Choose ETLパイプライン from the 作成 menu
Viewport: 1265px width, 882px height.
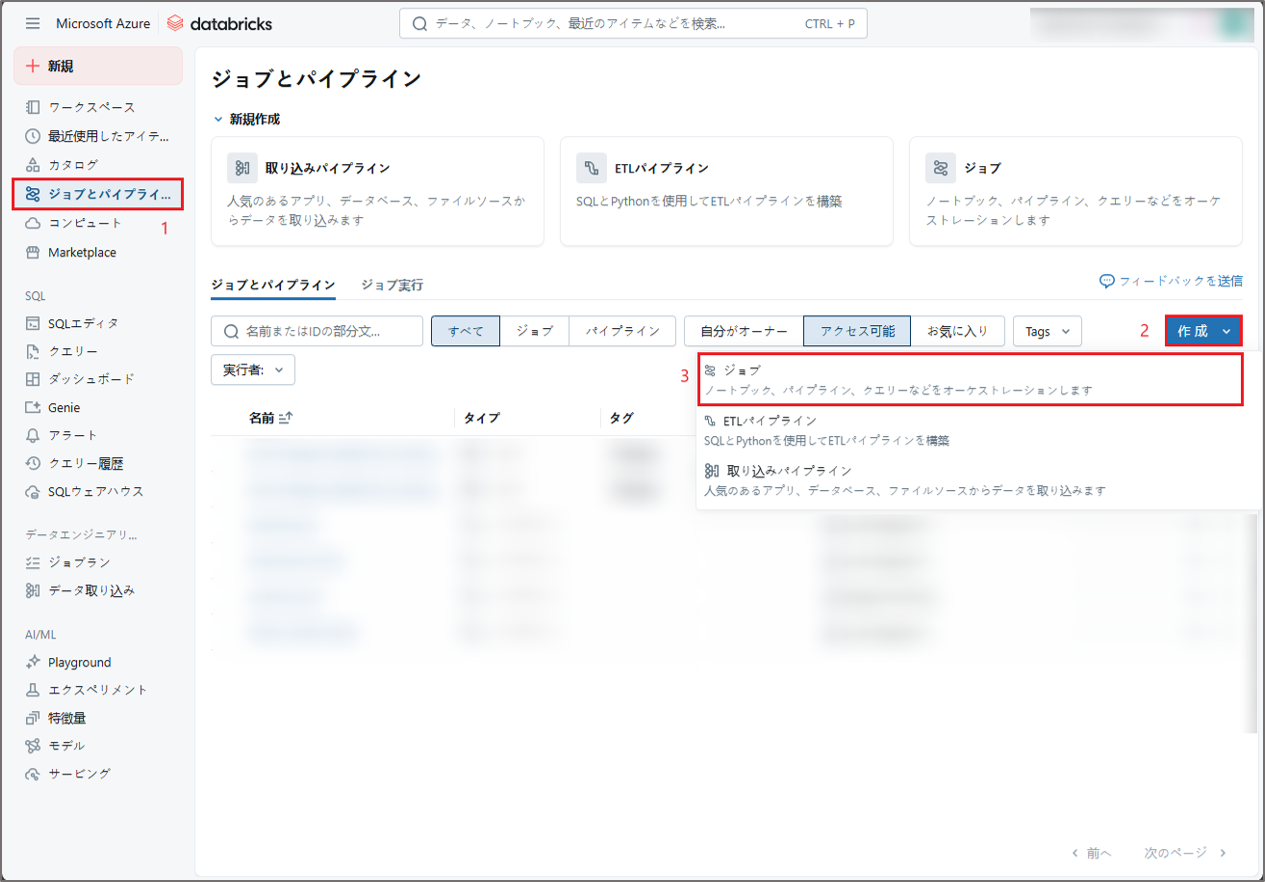(x=978, y=430)
